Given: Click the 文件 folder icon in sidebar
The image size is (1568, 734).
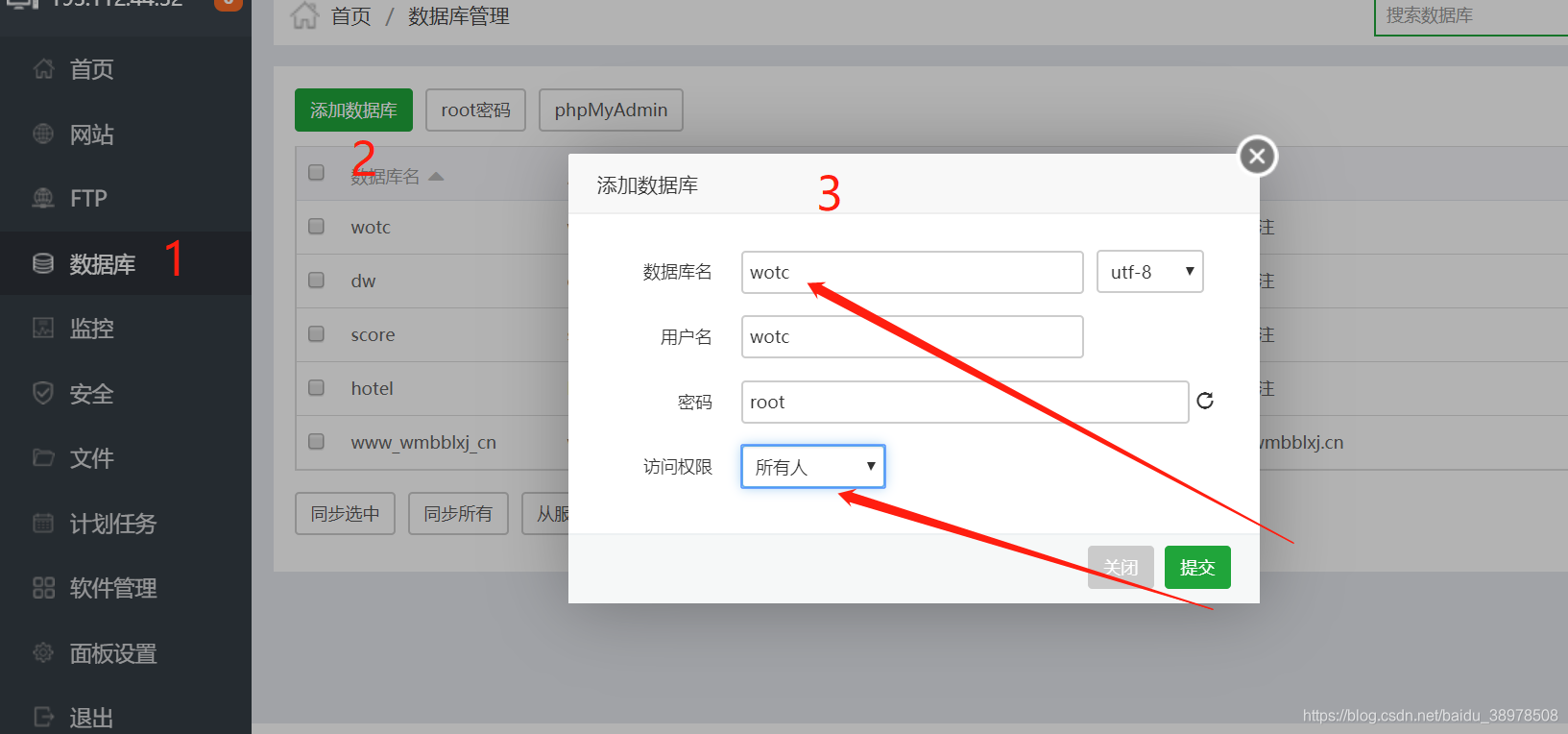Looking at the screenshot, I should pyautogui.click(x=43, y=457).
